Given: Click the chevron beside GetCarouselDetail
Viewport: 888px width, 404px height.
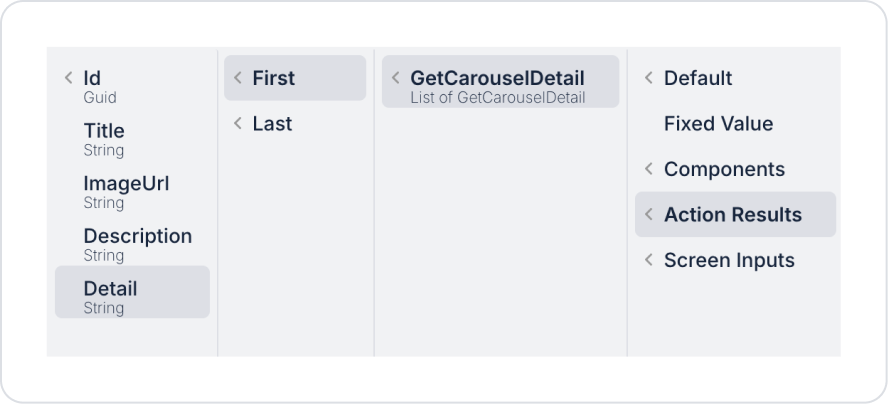Looking at the screenshot, I should 396,78.
